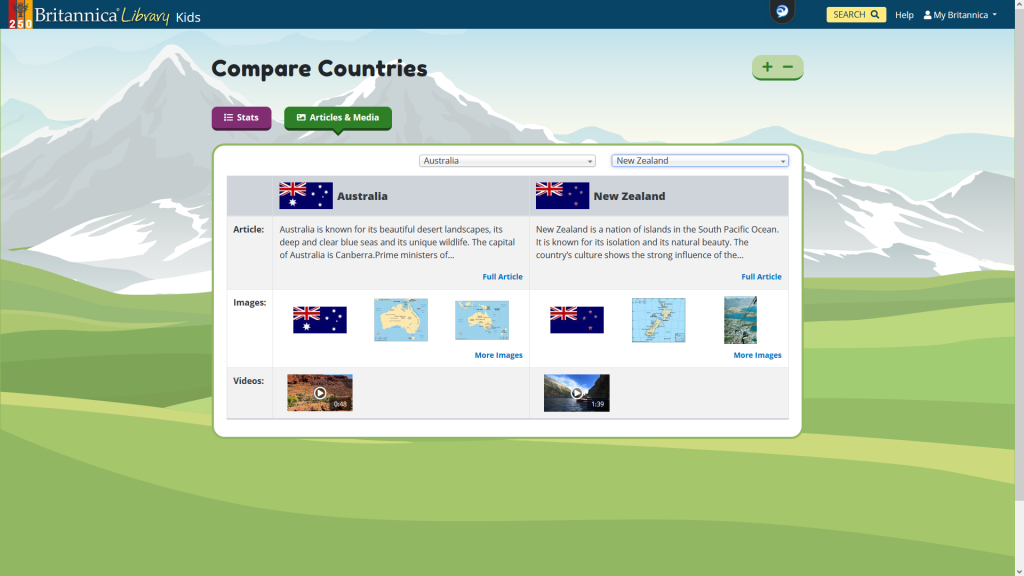The width and height of the screenshot is (1024, 576).
Task: Open the New Zealand country dropdown
Action: pos(700,161)
